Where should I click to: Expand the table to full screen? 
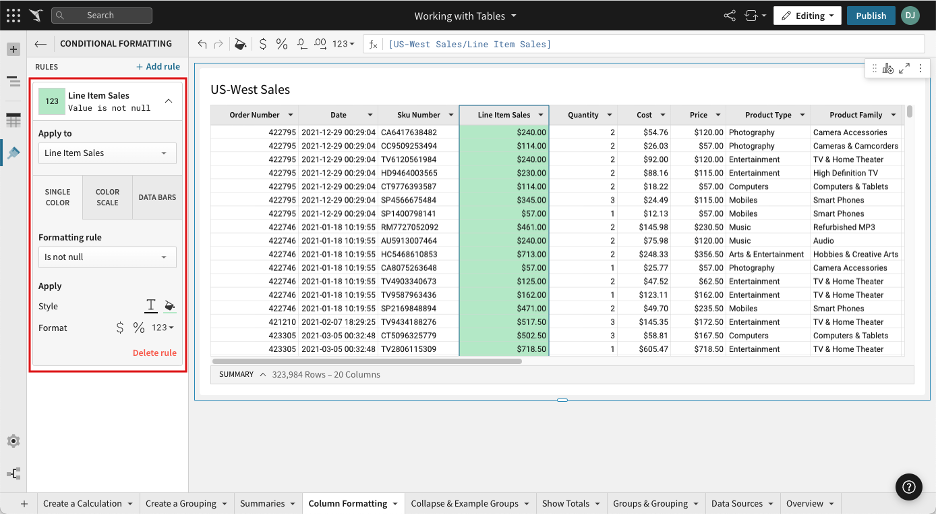pyautogui.click(x=904, y=68)
